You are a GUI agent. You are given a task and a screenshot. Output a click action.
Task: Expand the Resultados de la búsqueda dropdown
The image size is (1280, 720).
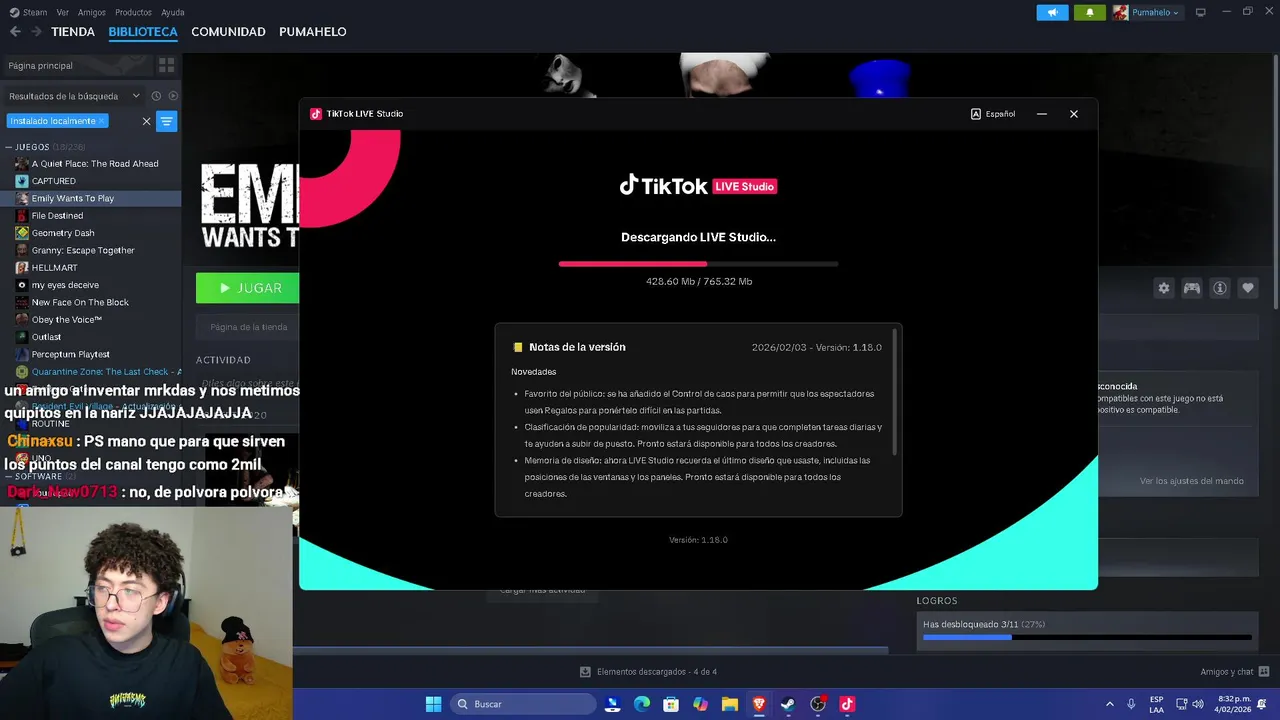click(x=74, y=96)
